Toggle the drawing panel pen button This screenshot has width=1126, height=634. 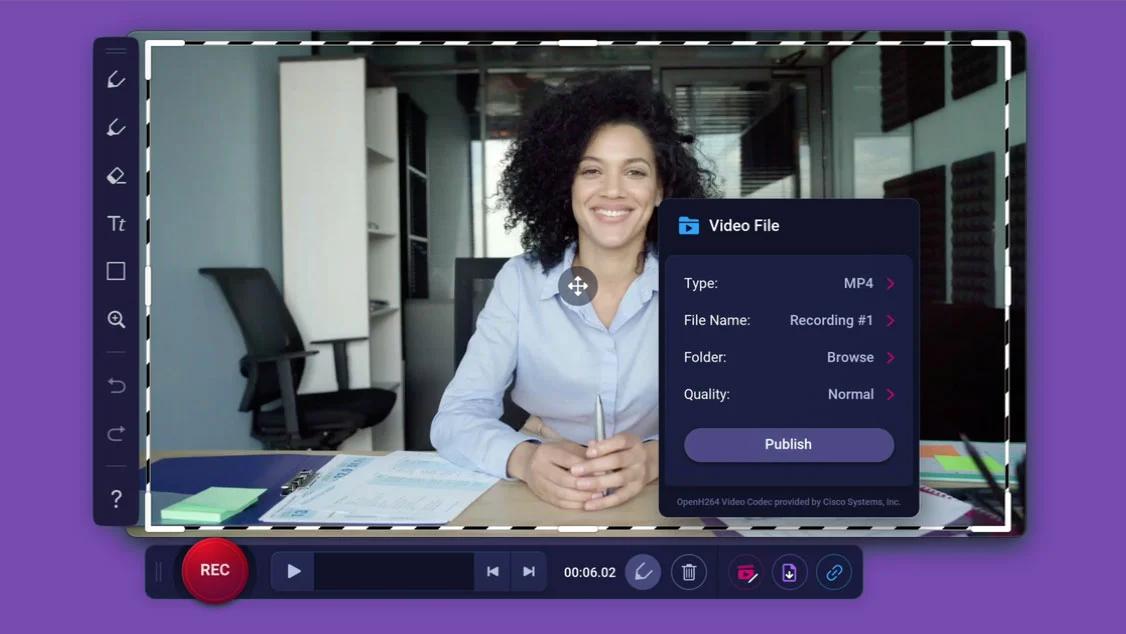click(x=643, y=572)
